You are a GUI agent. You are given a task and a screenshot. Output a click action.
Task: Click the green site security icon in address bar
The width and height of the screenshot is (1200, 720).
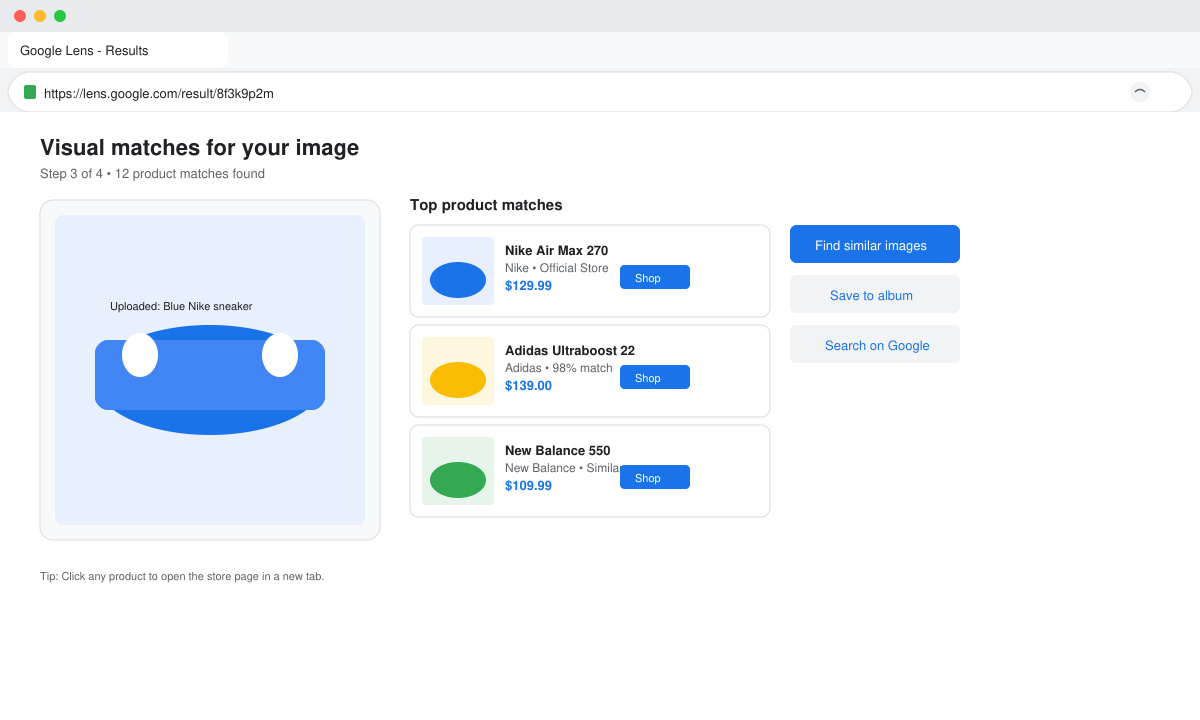click(30, 92)
